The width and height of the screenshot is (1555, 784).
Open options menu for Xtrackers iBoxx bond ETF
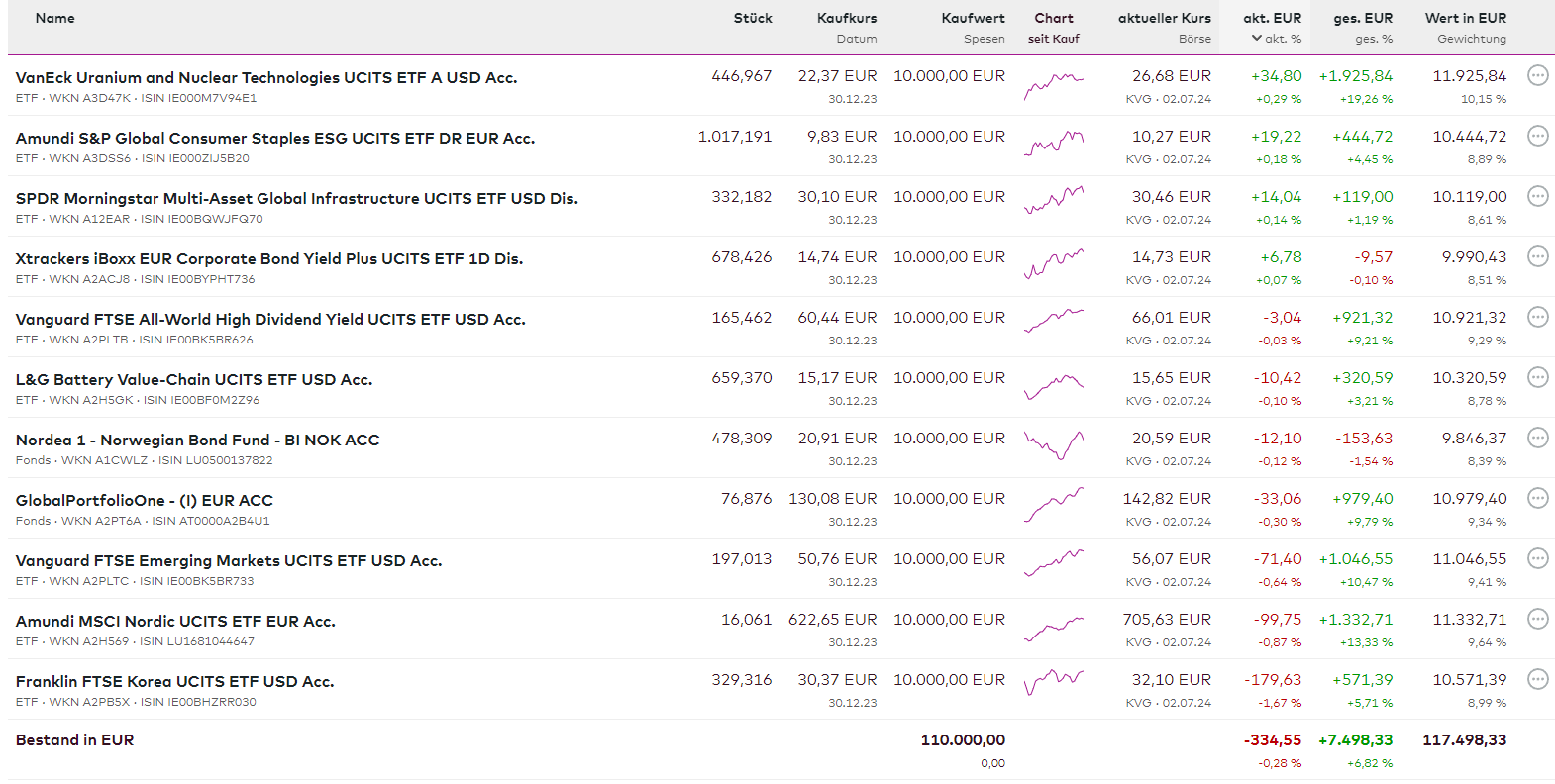(x=1537, y=256)
